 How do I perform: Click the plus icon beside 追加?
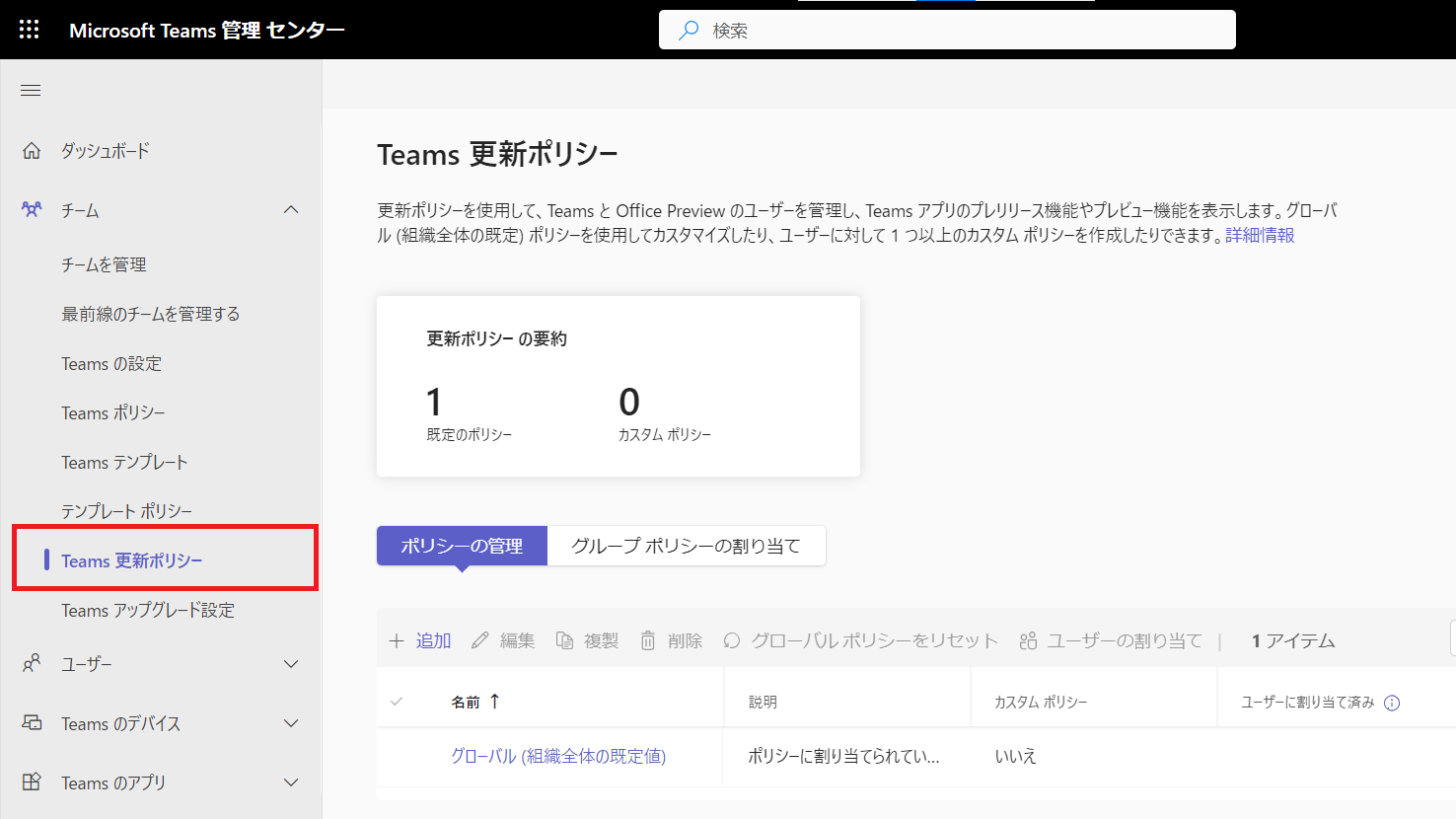[397, 641]
